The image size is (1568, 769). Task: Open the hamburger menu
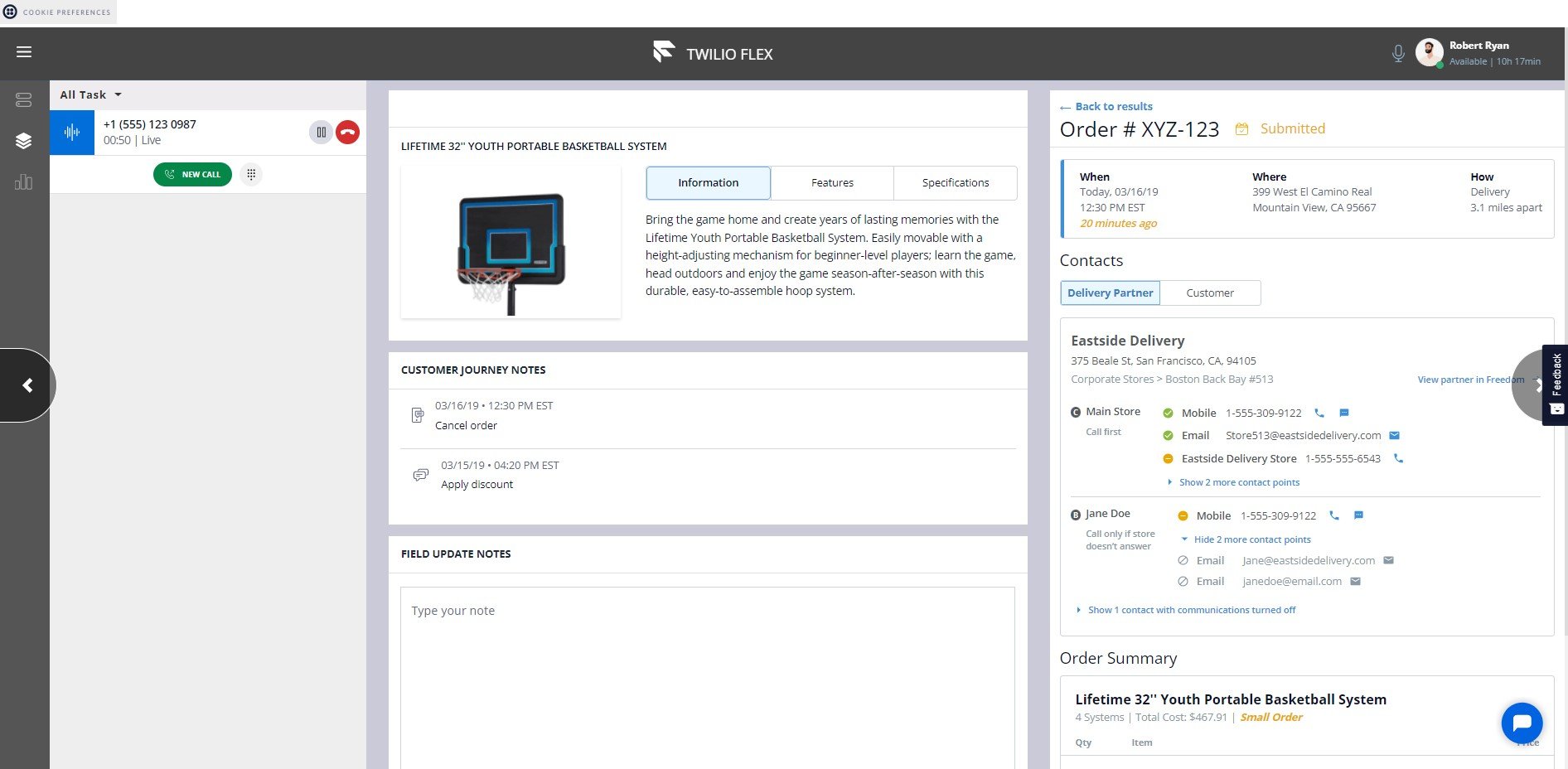pyautogui.click(x=24, y=52)
